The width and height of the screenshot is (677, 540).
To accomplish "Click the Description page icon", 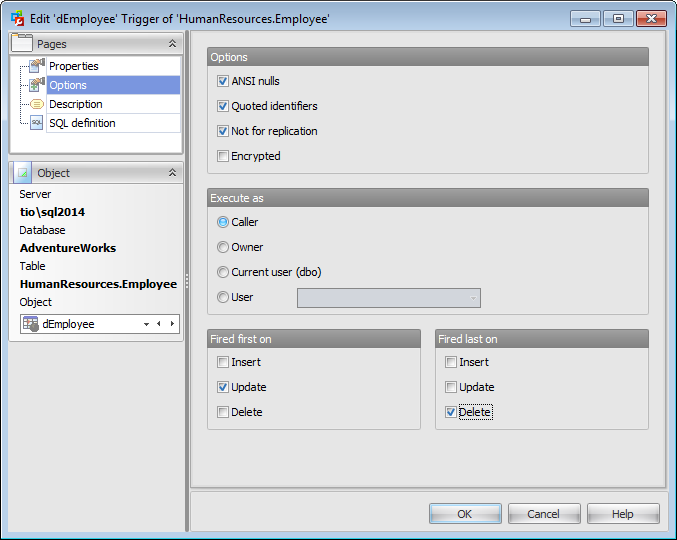I will (37, 104).
